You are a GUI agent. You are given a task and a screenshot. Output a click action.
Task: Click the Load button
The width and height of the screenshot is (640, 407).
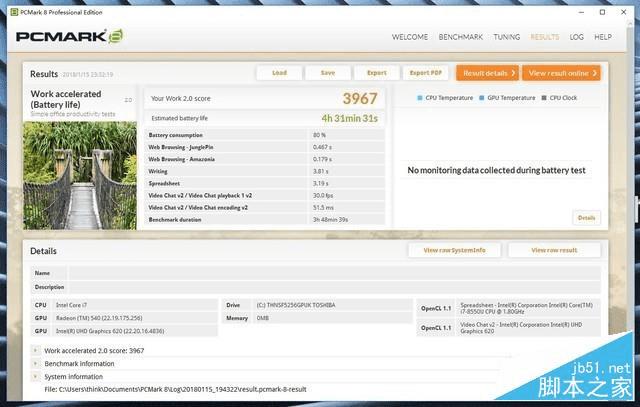(279, 73)
